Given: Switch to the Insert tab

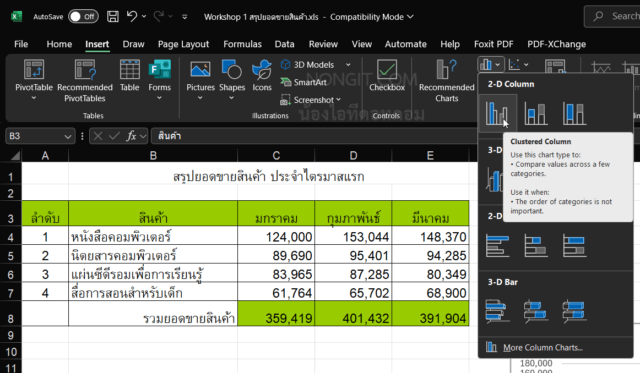Looking at the screenshot, I should (x=97, y=44).
